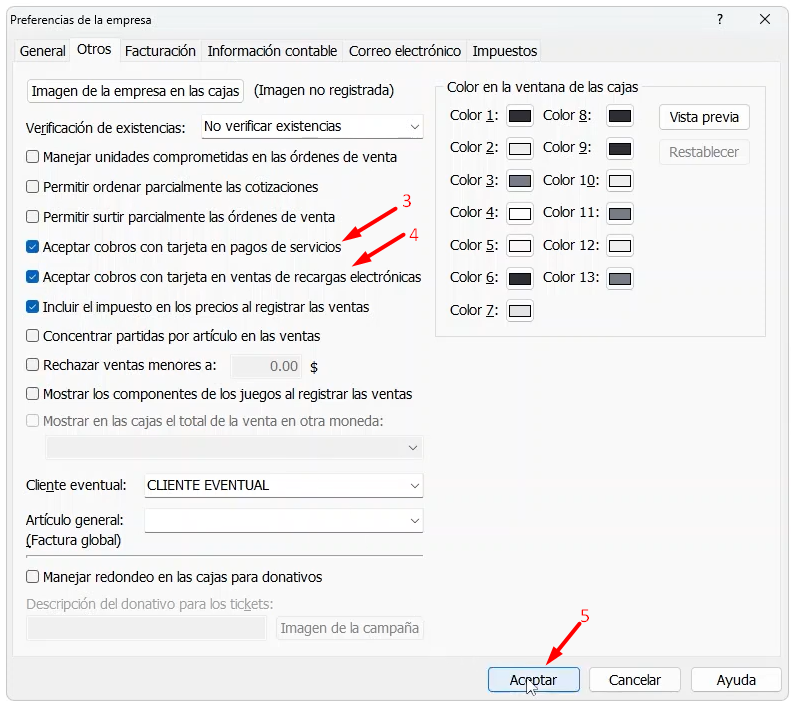Open the Correo electrónico tab

(x=404, y=51)
